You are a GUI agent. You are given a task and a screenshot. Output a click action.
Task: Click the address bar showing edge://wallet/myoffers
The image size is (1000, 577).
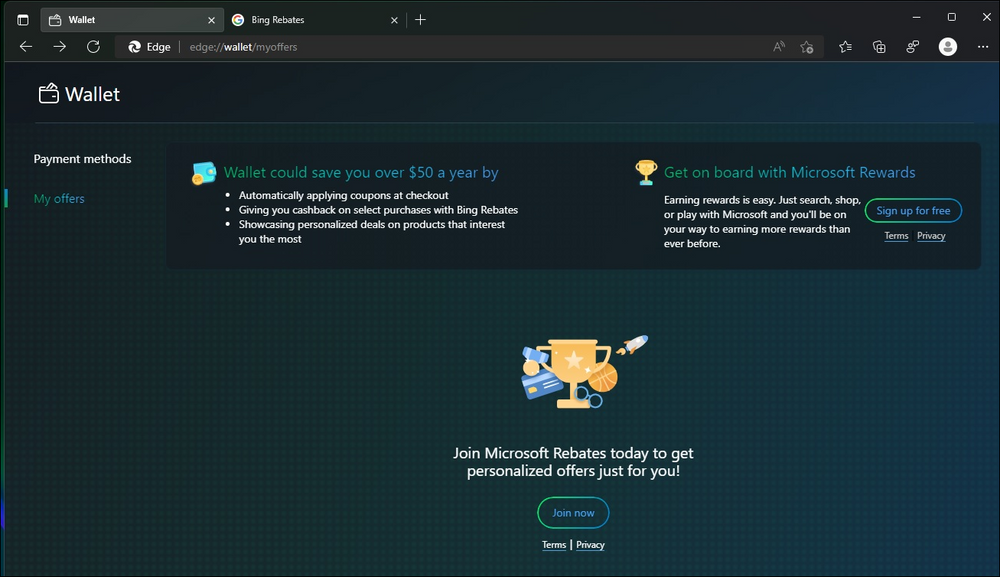pyautogui.click(x=243, y=46)
